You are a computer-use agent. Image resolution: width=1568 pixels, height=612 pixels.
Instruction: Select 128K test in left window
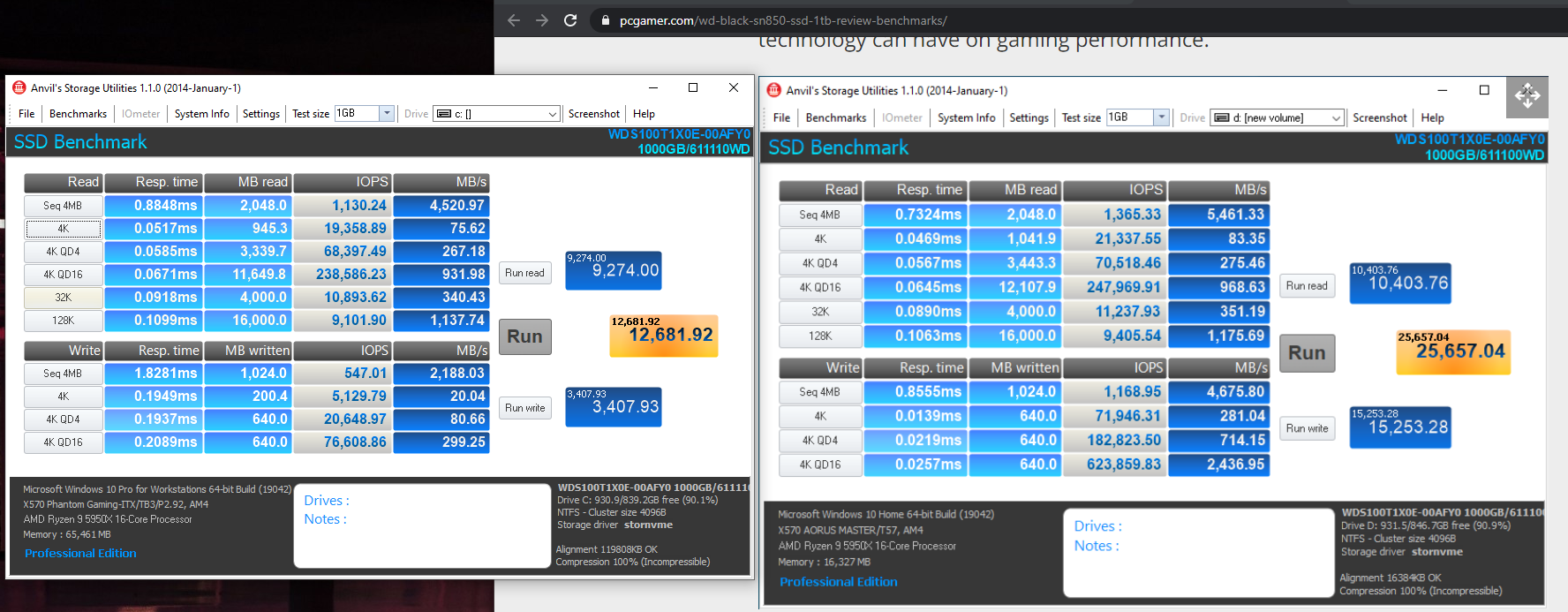63,321
